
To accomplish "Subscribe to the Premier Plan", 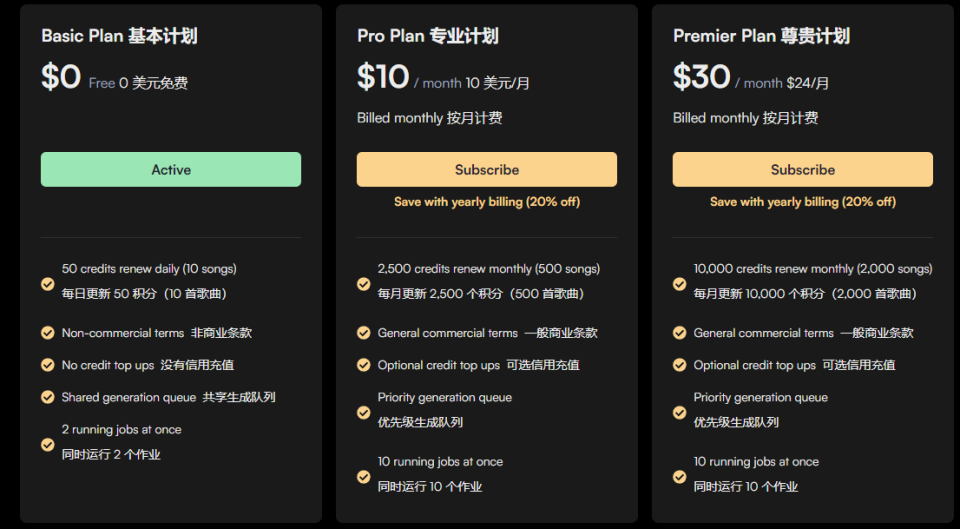I will tap(803, 170).
